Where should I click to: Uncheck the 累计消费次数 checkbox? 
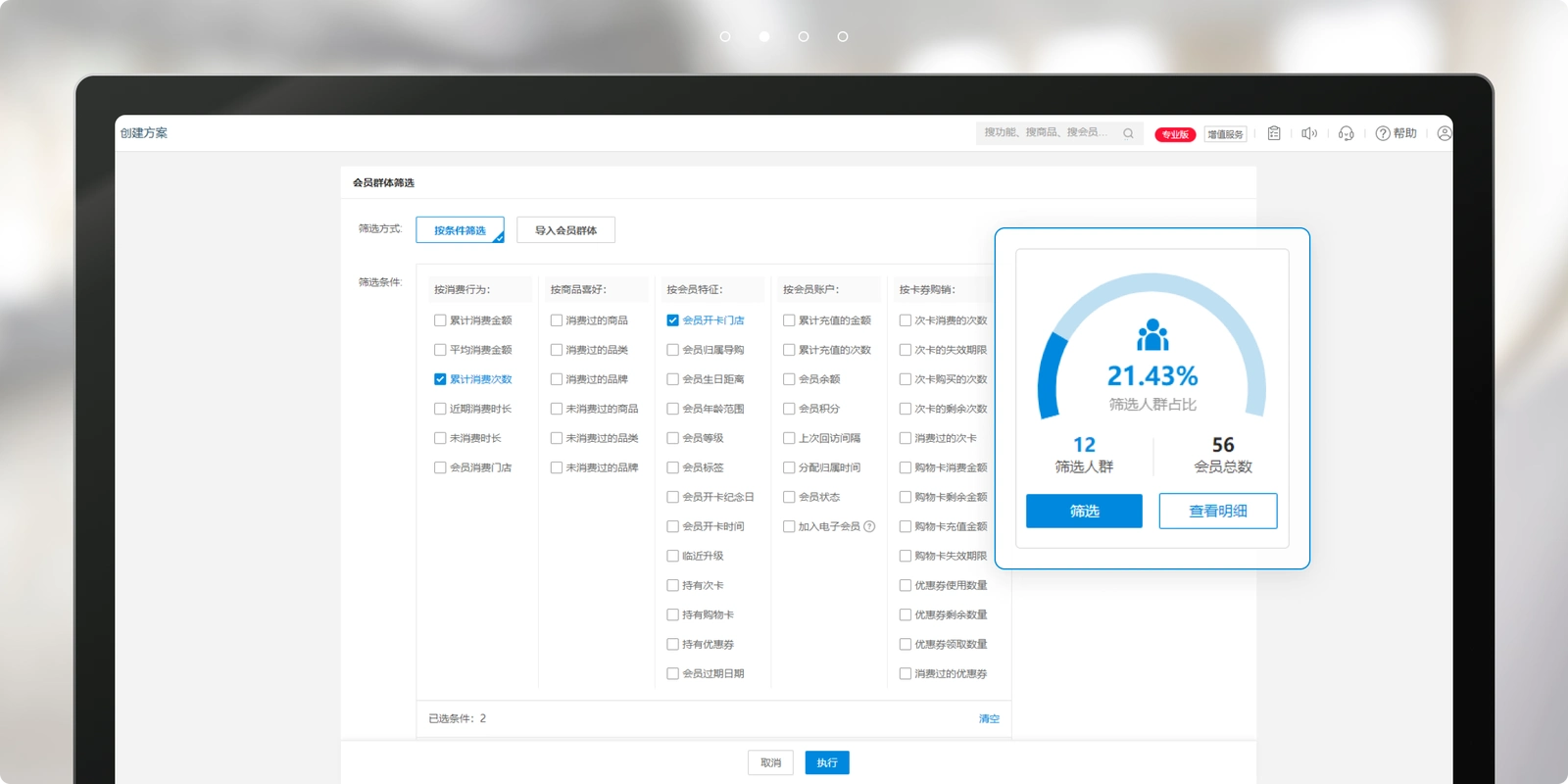[440, 379]
